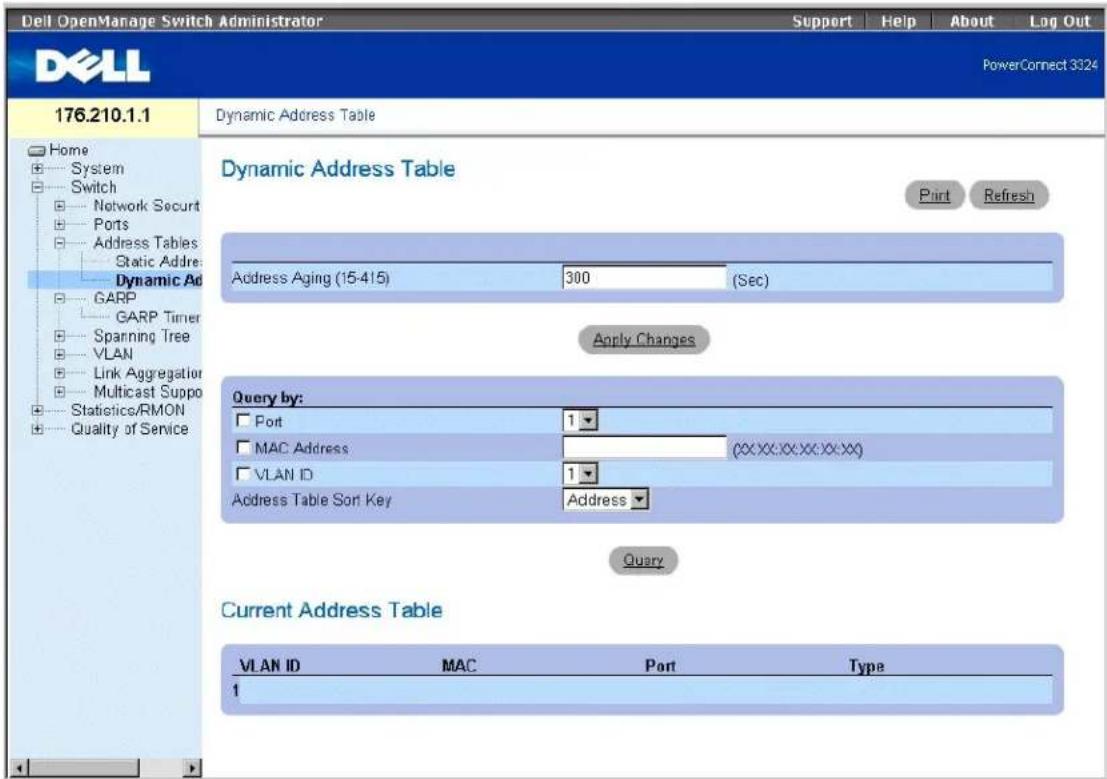Image resolution: width=1107 pixels, height=779 pixels.
Task: Click the Port column header
Action: [x=660, y=665]
